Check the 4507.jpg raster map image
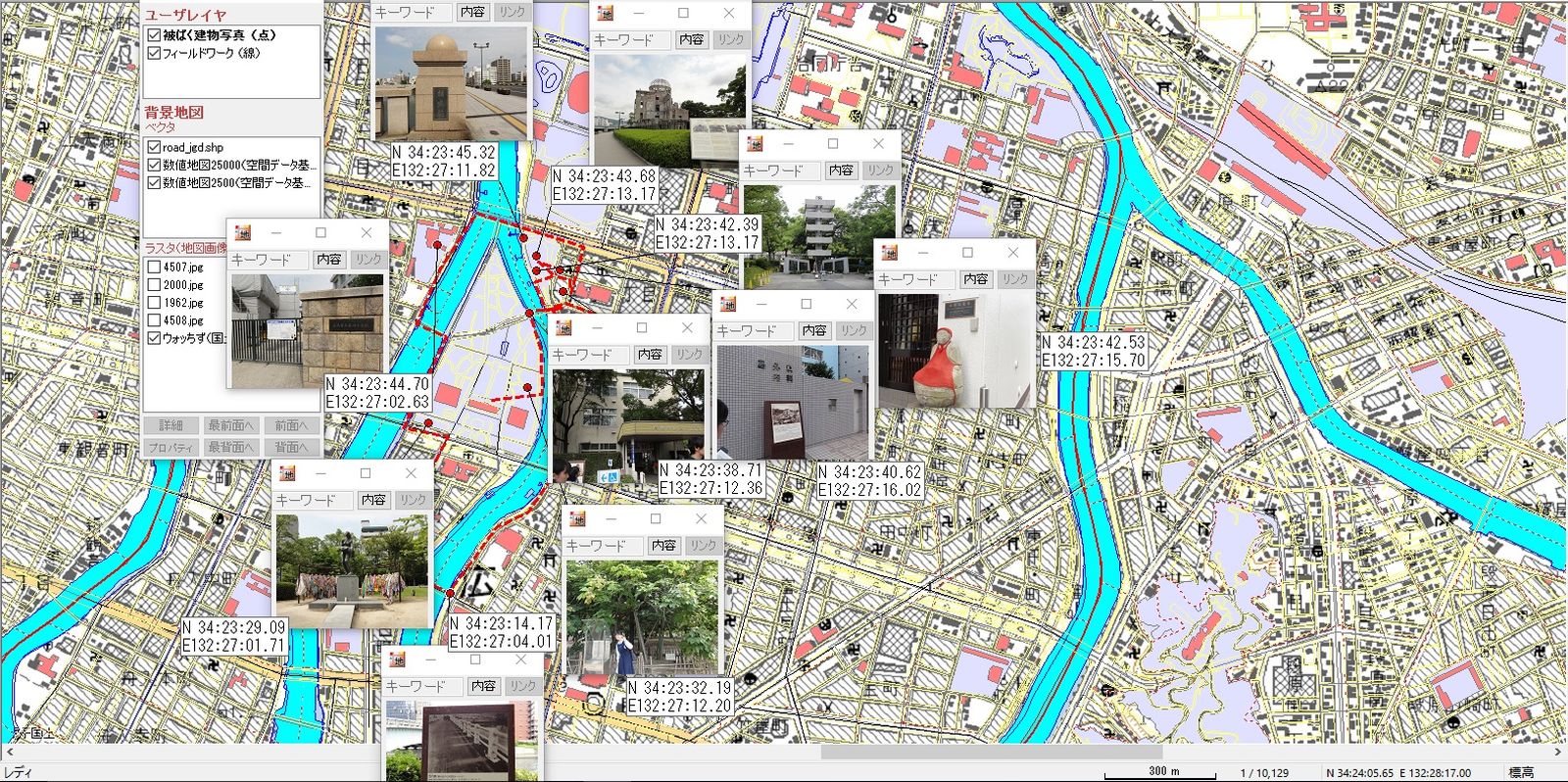The height and width of the screenshot is (782, 1568). pyautogui.click(x=154, y=268)
